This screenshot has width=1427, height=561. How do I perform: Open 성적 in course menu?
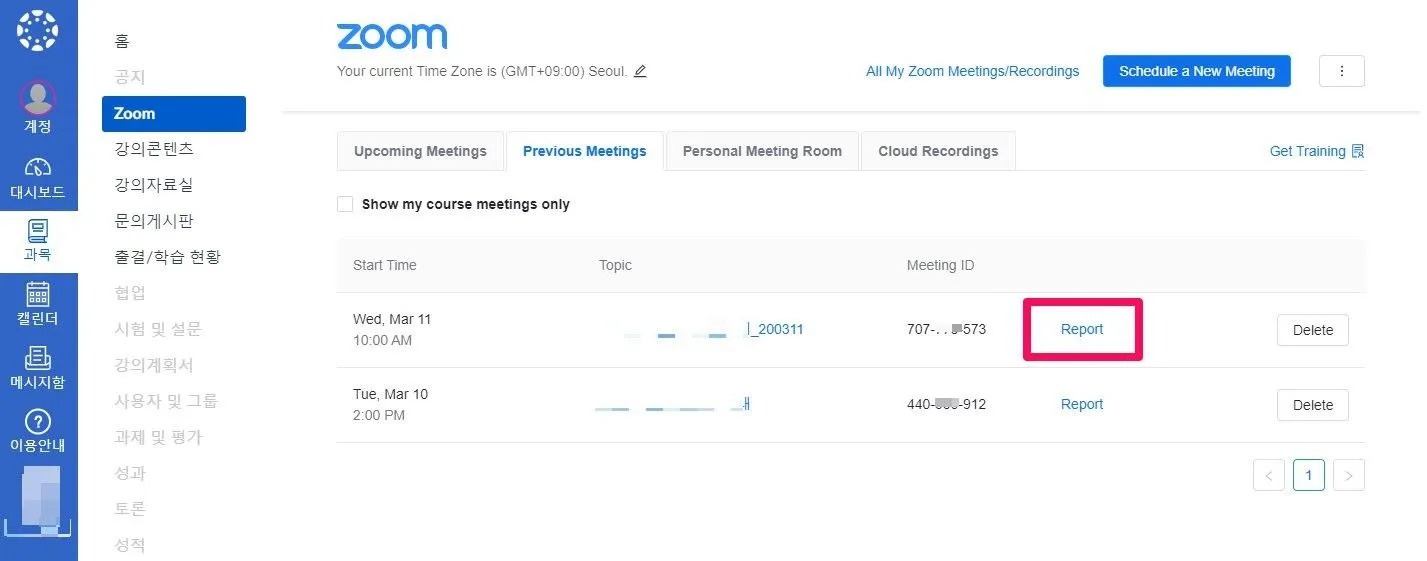130,545
